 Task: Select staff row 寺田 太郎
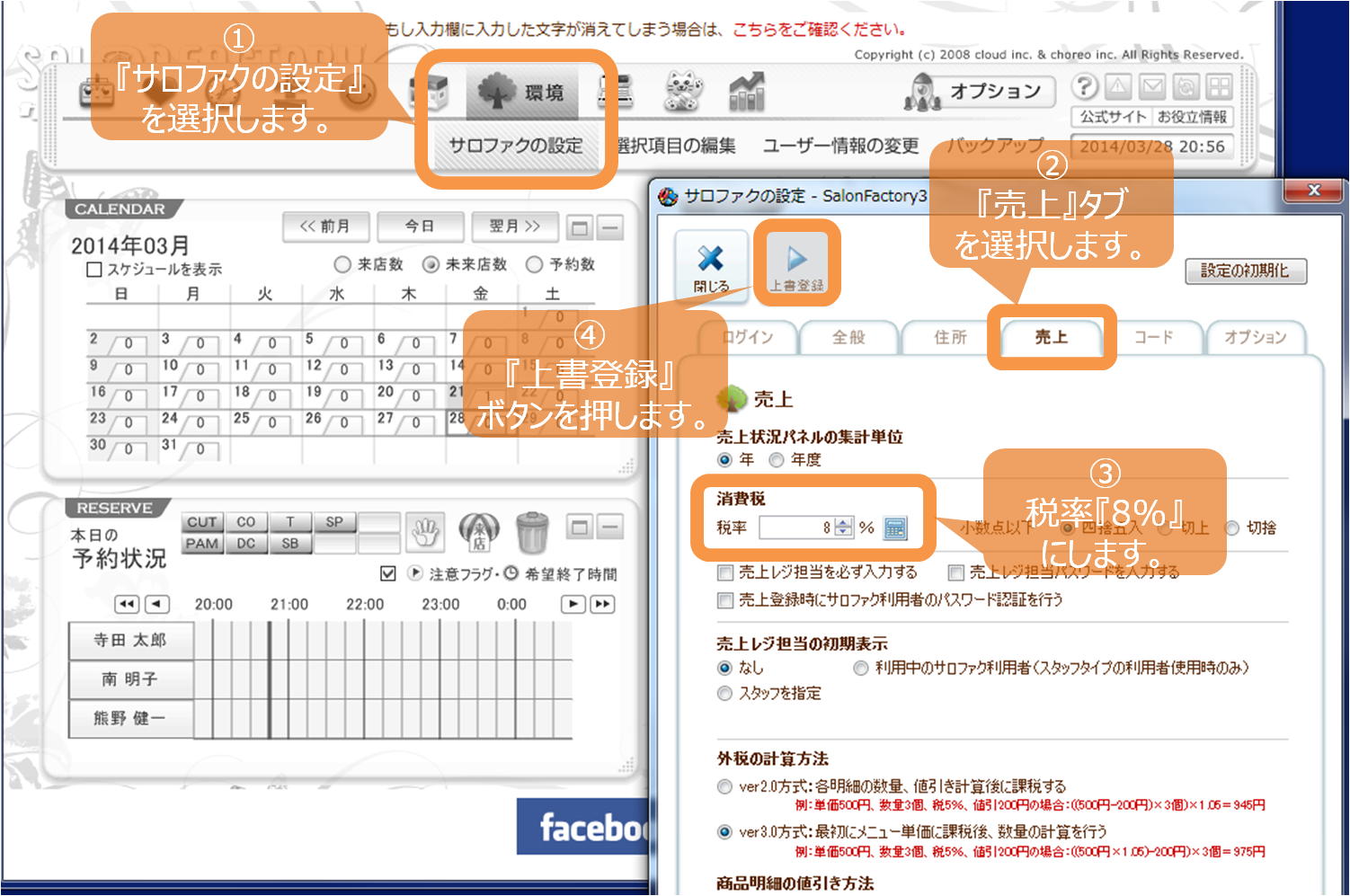click(130, 641)
